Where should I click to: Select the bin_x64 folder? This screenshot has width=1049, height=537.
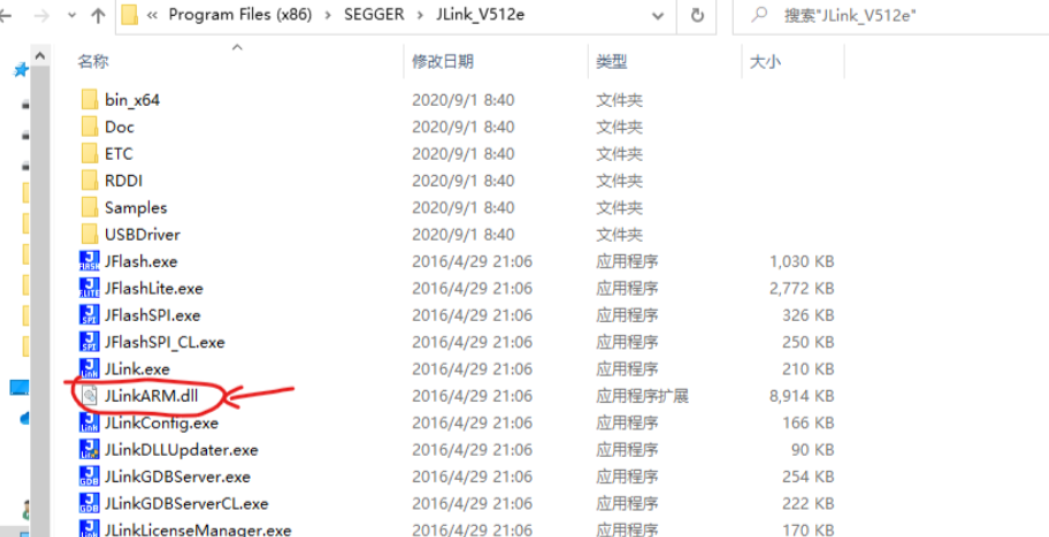[132, 100]
